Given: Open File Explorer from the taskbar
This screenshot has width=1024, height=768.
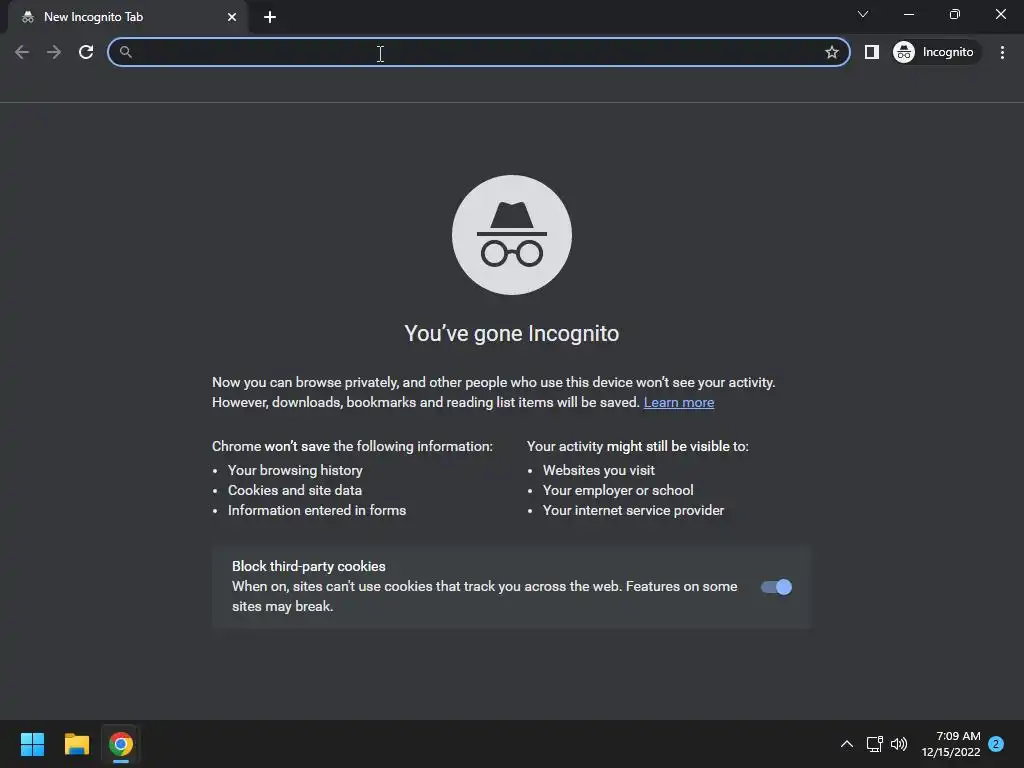Looking at the screenshot, I should (76, 744).
